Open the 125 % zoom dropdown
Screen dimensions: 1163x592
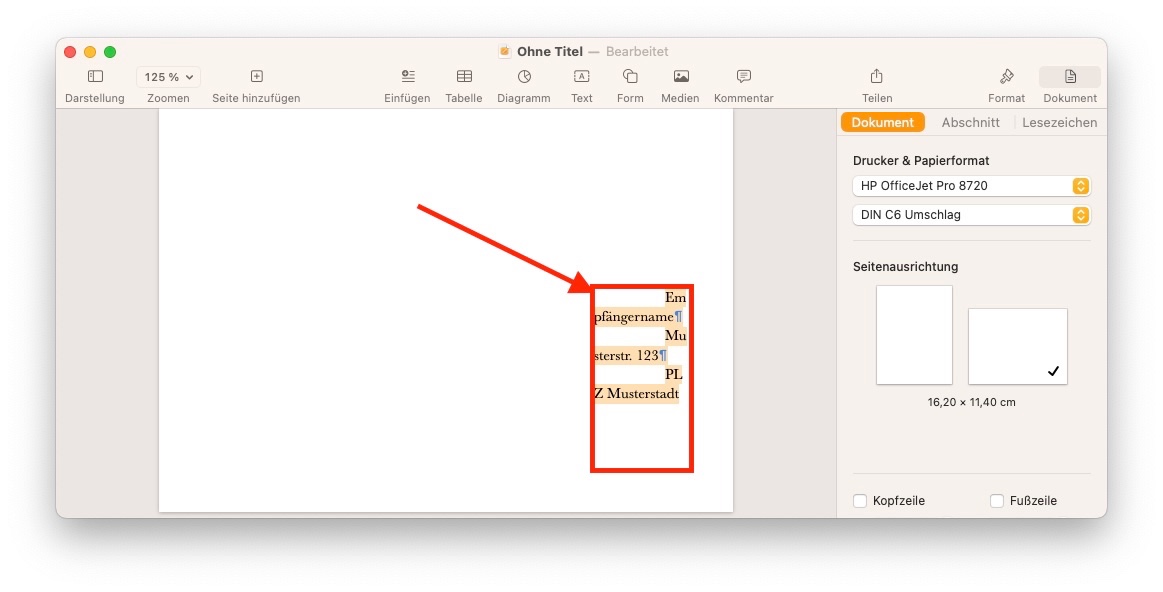point(168,77)
